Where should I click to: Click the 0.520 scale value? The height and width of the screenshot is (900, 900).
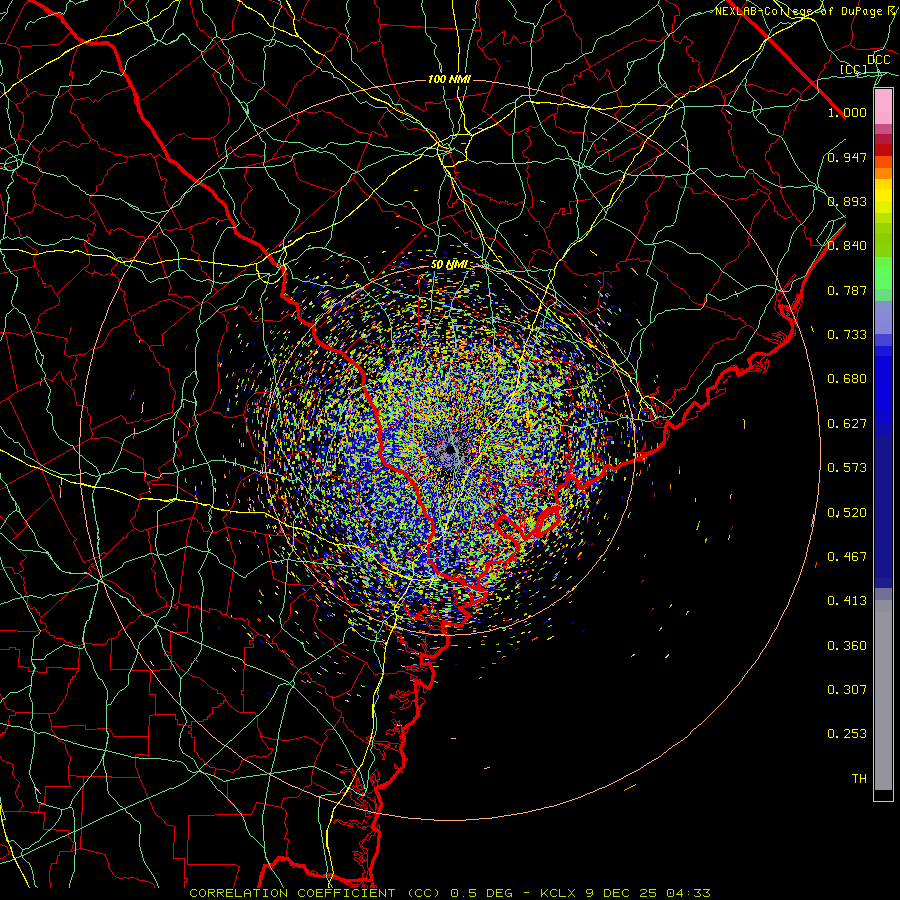847,513
